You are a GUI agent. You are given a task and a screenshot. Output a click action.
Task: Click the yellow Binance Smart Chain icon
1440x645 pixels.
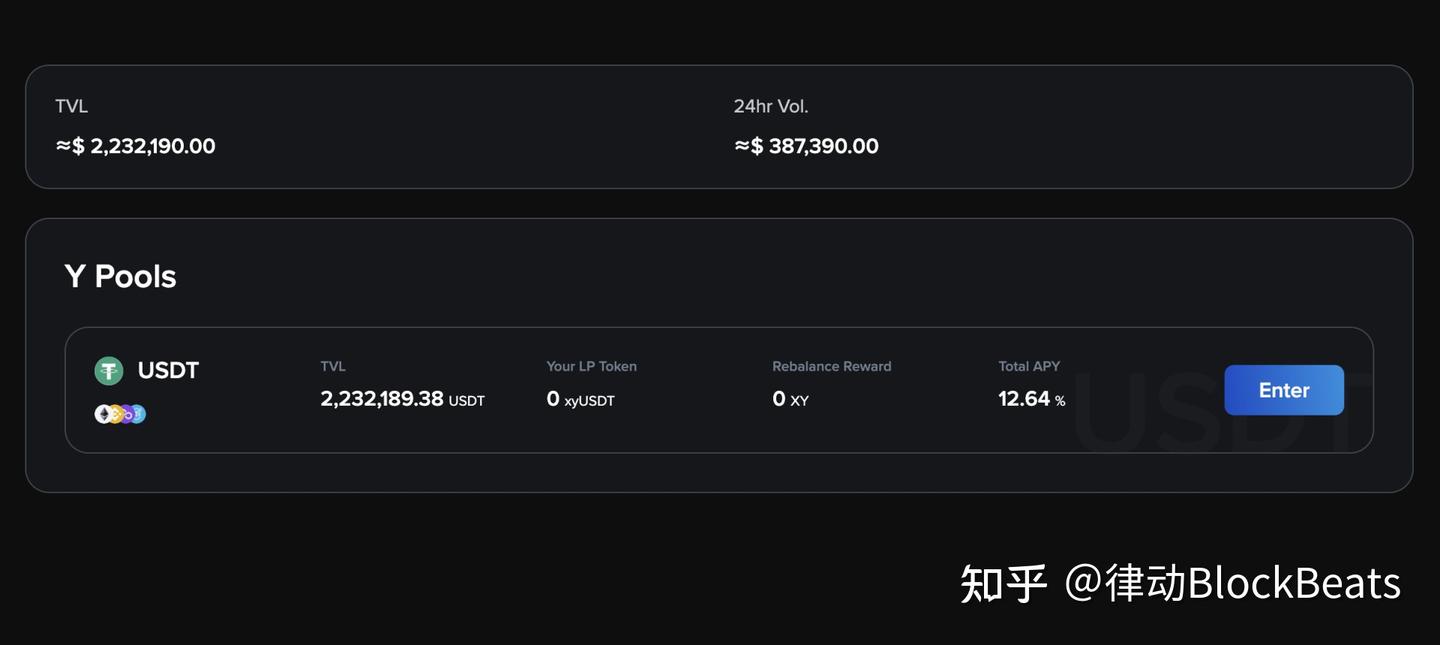point(115,412)
